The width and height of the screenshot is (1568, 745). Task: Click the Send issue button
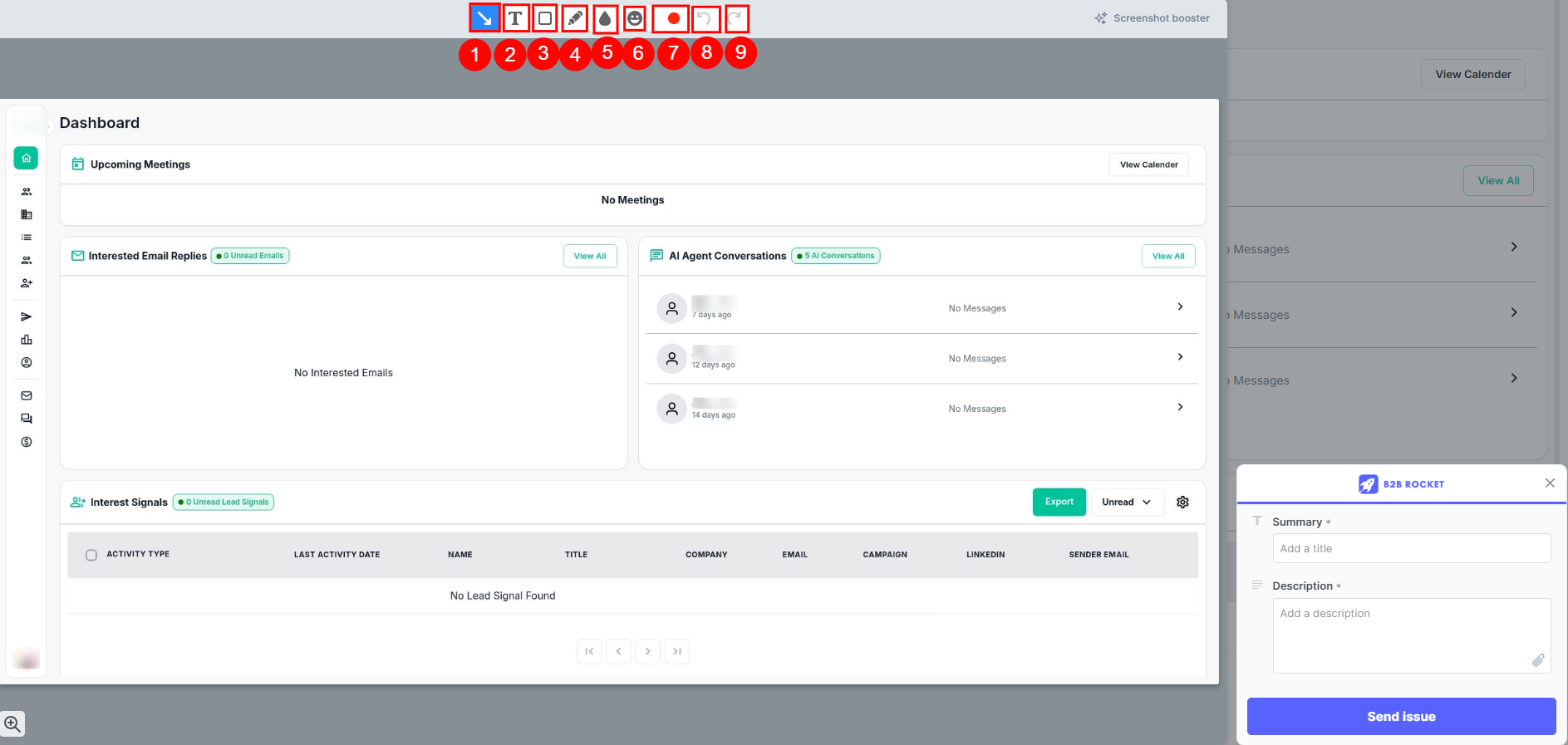pos(1401,716)
